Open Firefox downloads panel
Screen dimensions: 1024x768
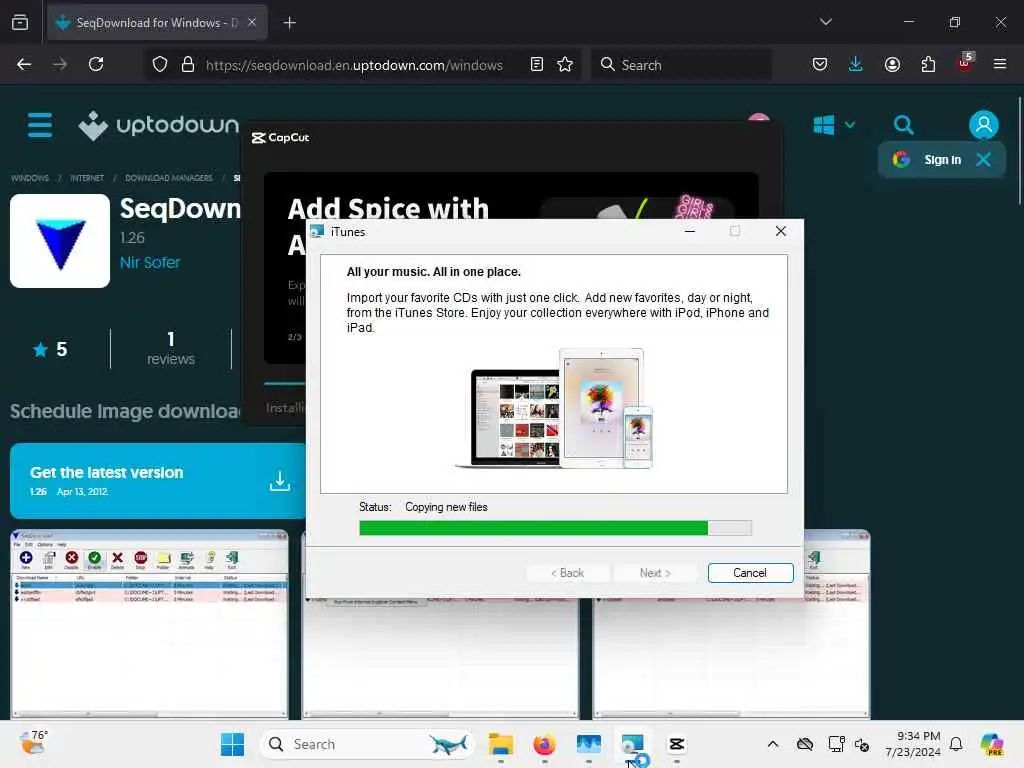click(856, 64)
